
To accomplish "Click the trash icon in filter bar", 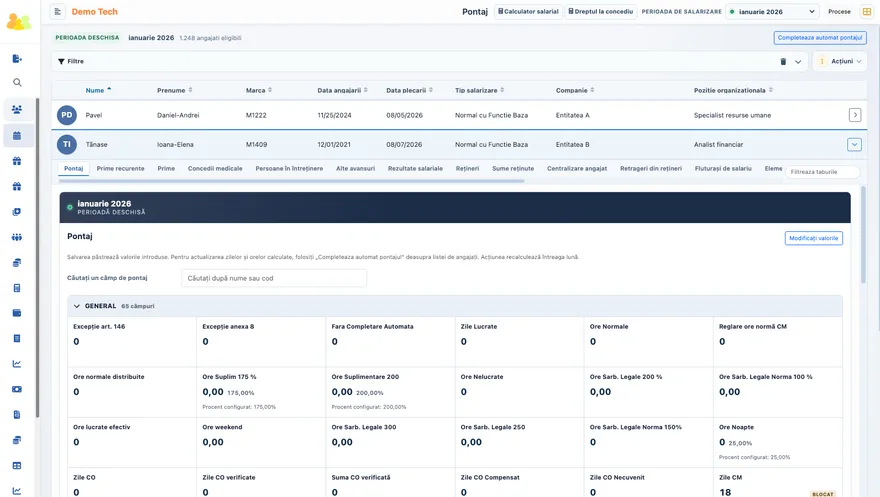I will [x=783, y=62].
